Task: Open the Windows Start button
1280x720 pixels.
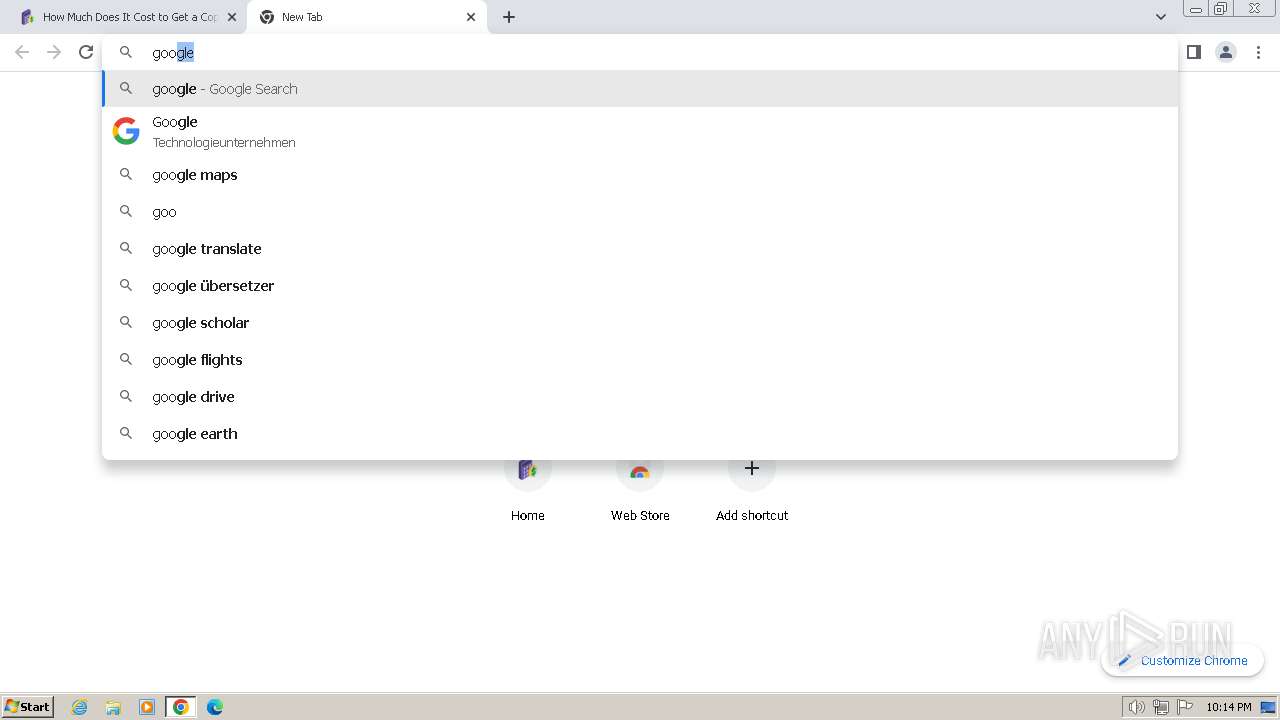Action: pyautogui.click(x=28, y=706)
